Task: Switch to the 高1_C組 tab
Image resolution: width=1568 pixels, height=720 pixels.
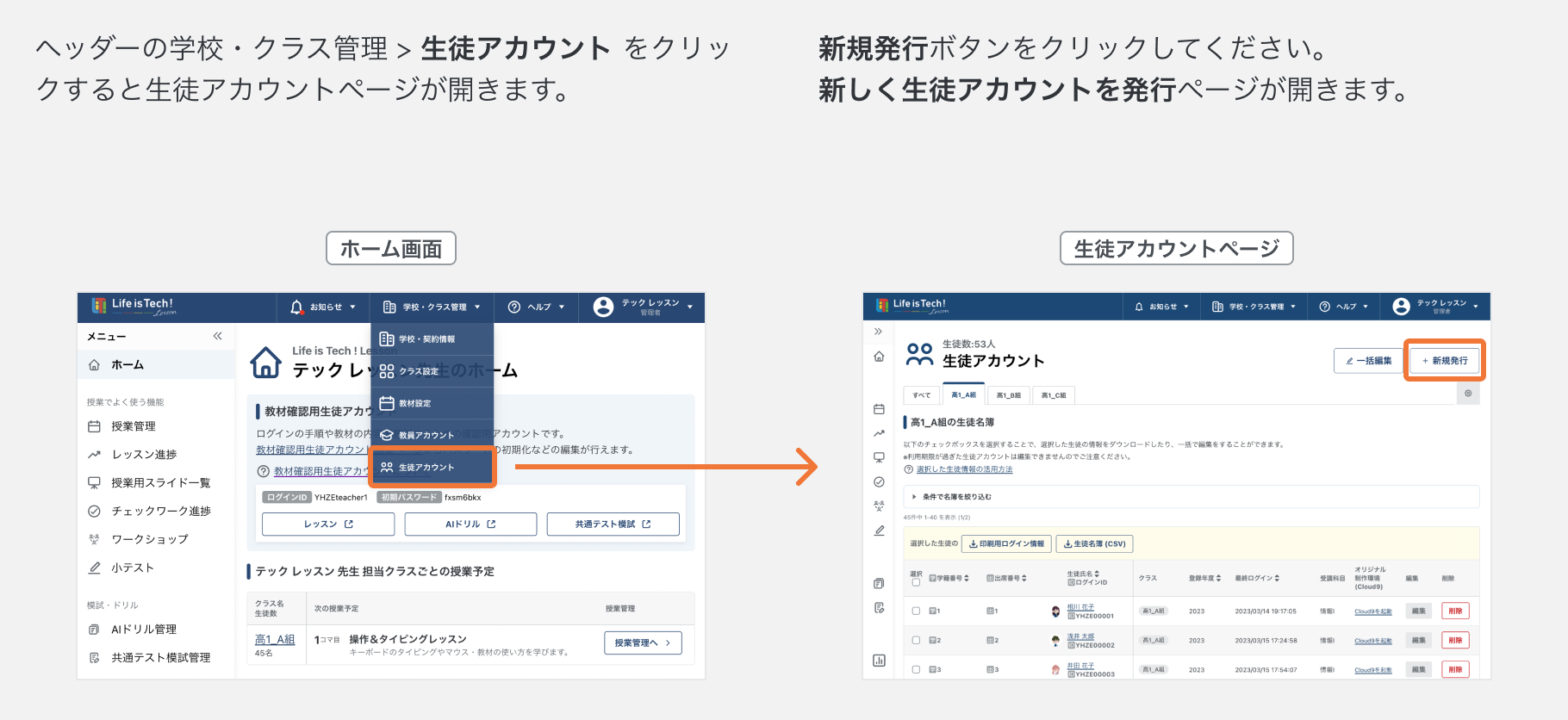Action: (1053, 395)
